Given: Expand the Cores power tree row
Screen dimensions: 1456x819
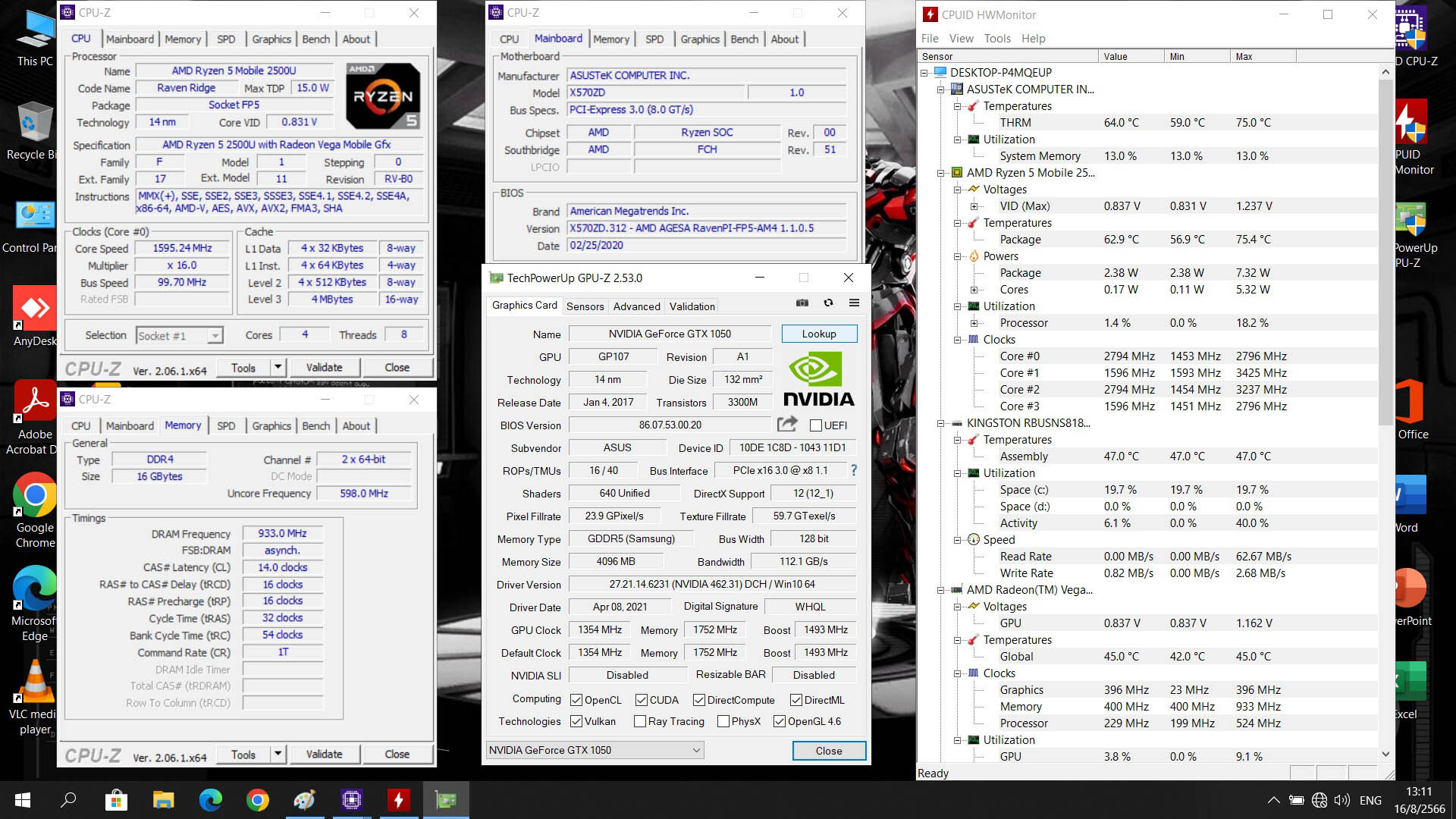Looking at the screenshot, I should [x=974, y=290].
